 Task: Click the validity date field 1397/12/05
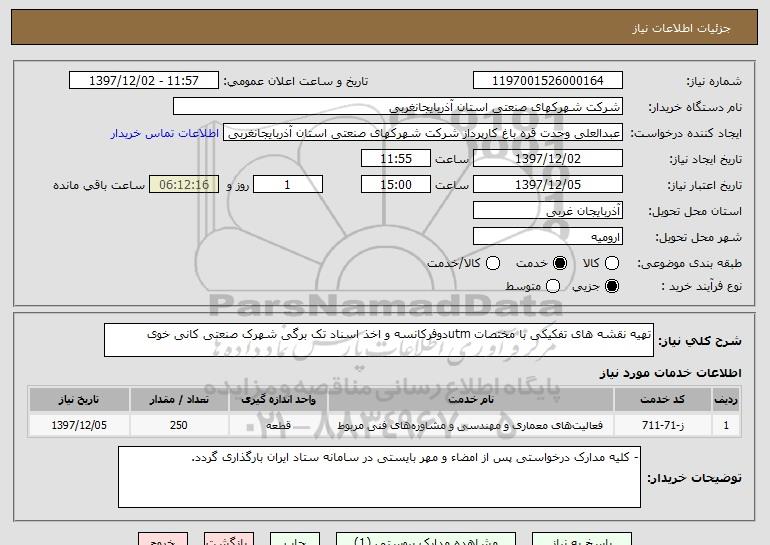pos(548,185)
